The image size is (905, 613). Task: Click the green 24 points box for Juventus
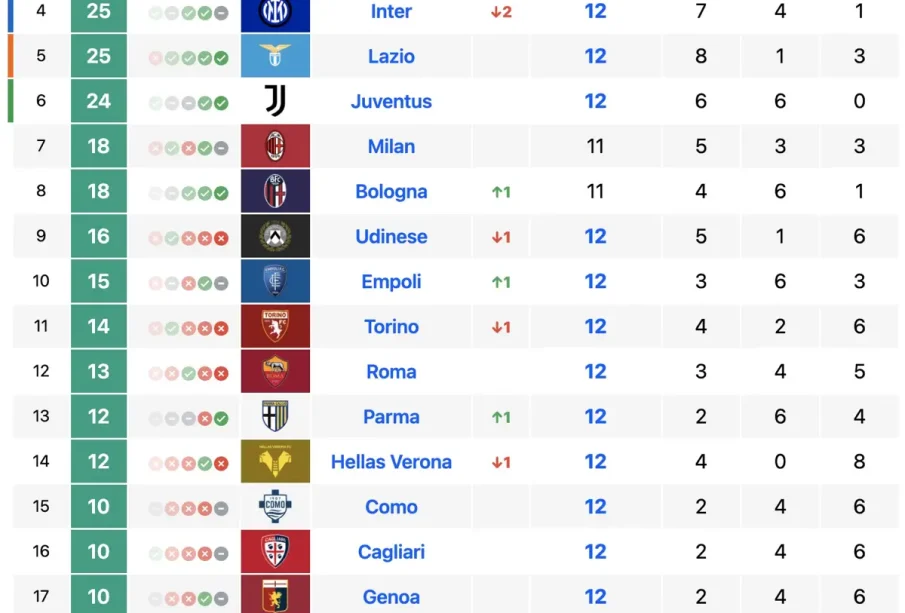(x=98, y=101)
